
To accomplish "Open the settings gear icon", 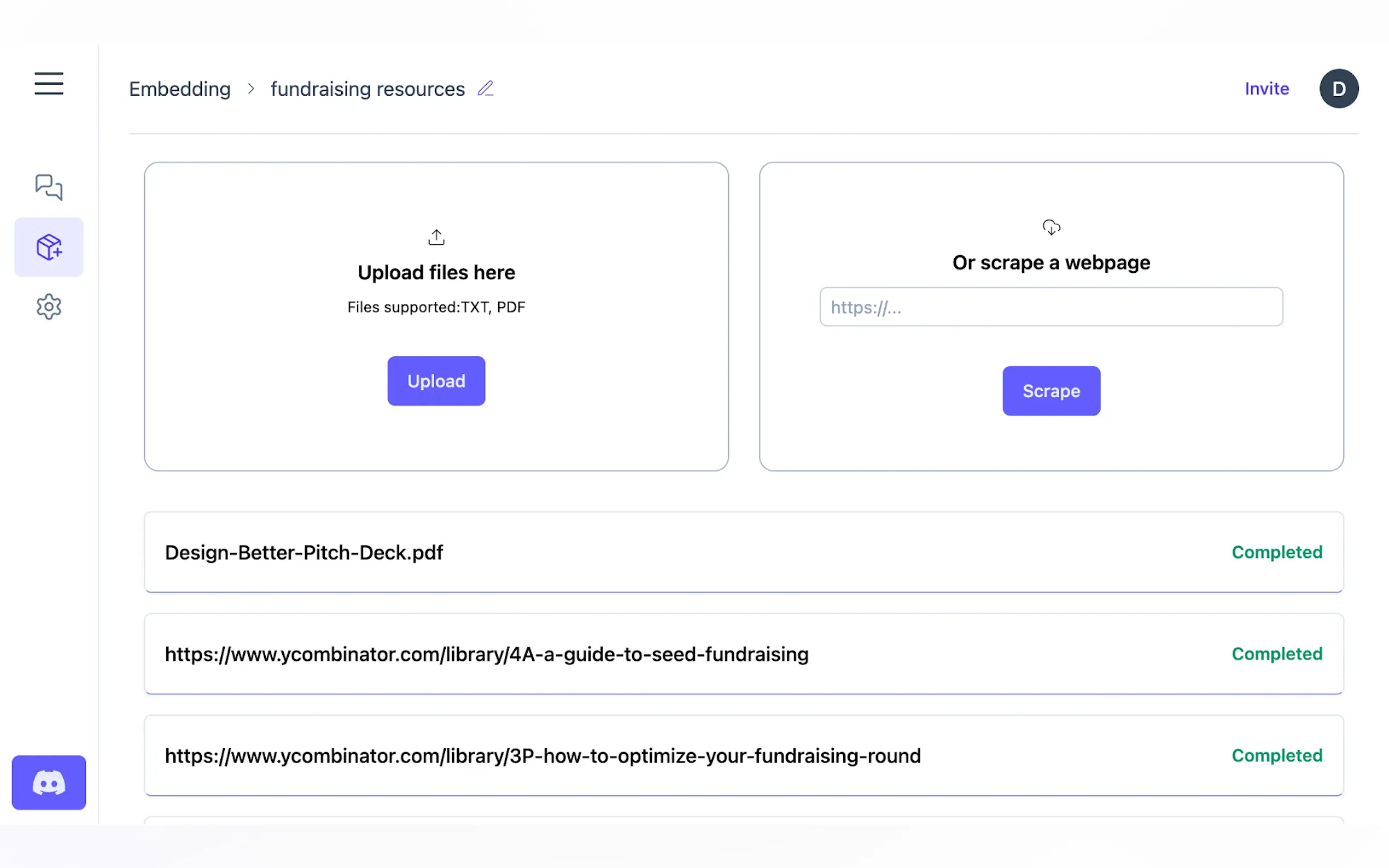I will point(49,307).
